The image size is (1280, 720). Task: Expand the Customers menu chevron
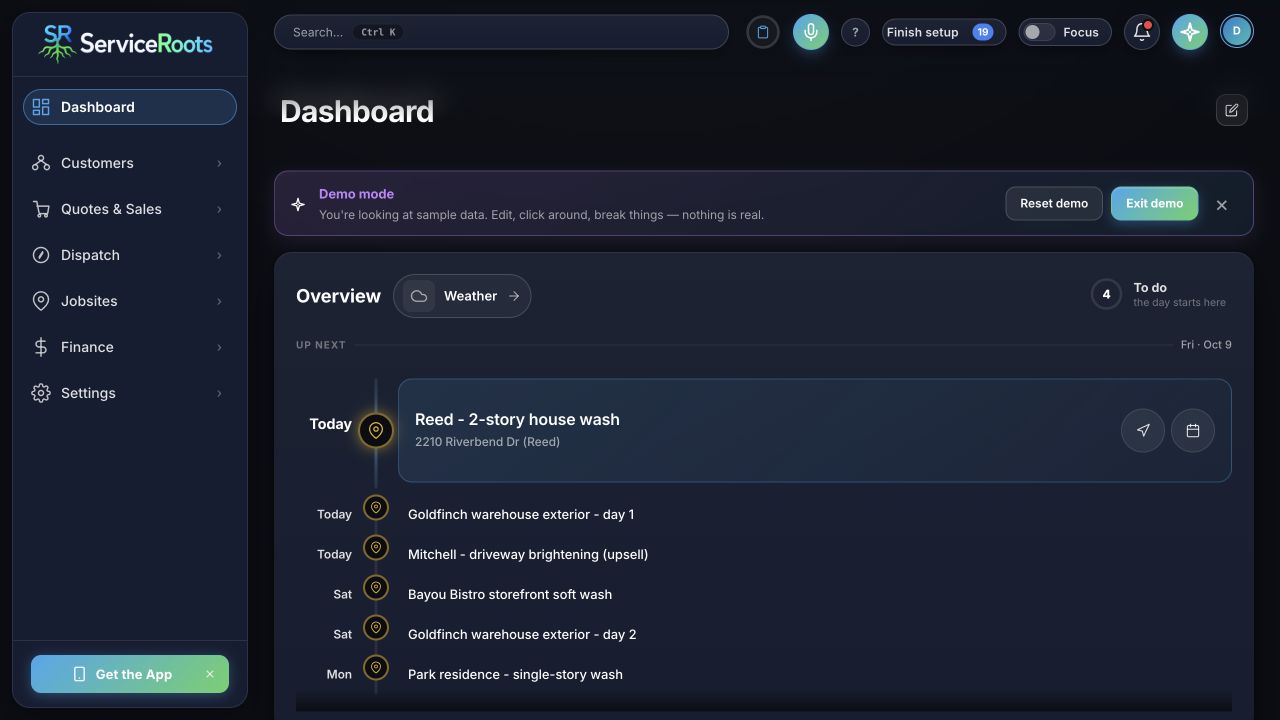[219, 163]
